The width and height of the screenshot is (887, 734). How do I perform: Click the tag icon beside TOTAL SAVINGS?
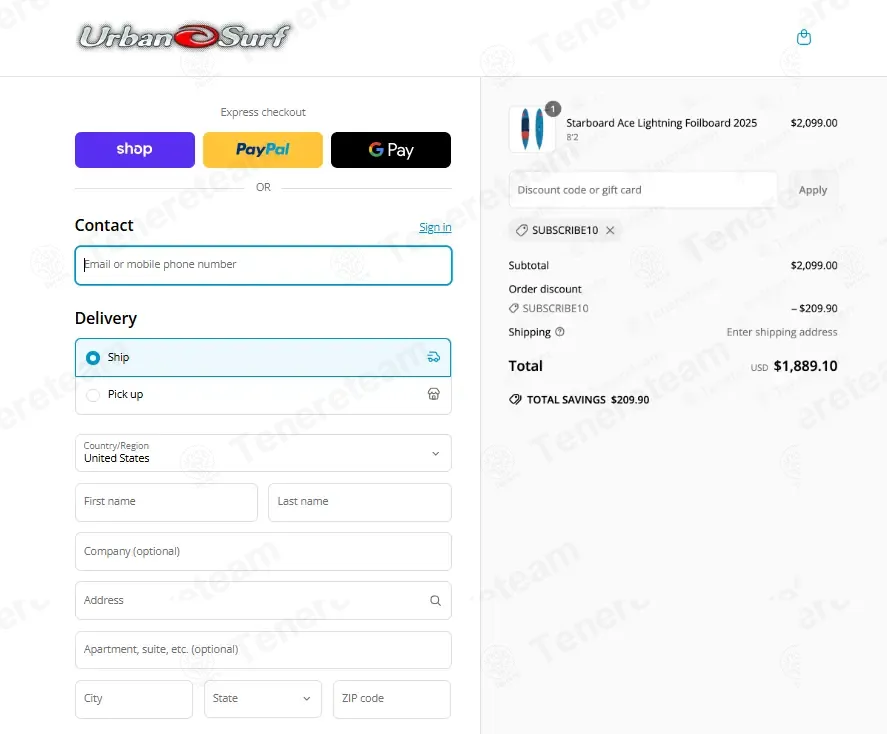(515, 400)
